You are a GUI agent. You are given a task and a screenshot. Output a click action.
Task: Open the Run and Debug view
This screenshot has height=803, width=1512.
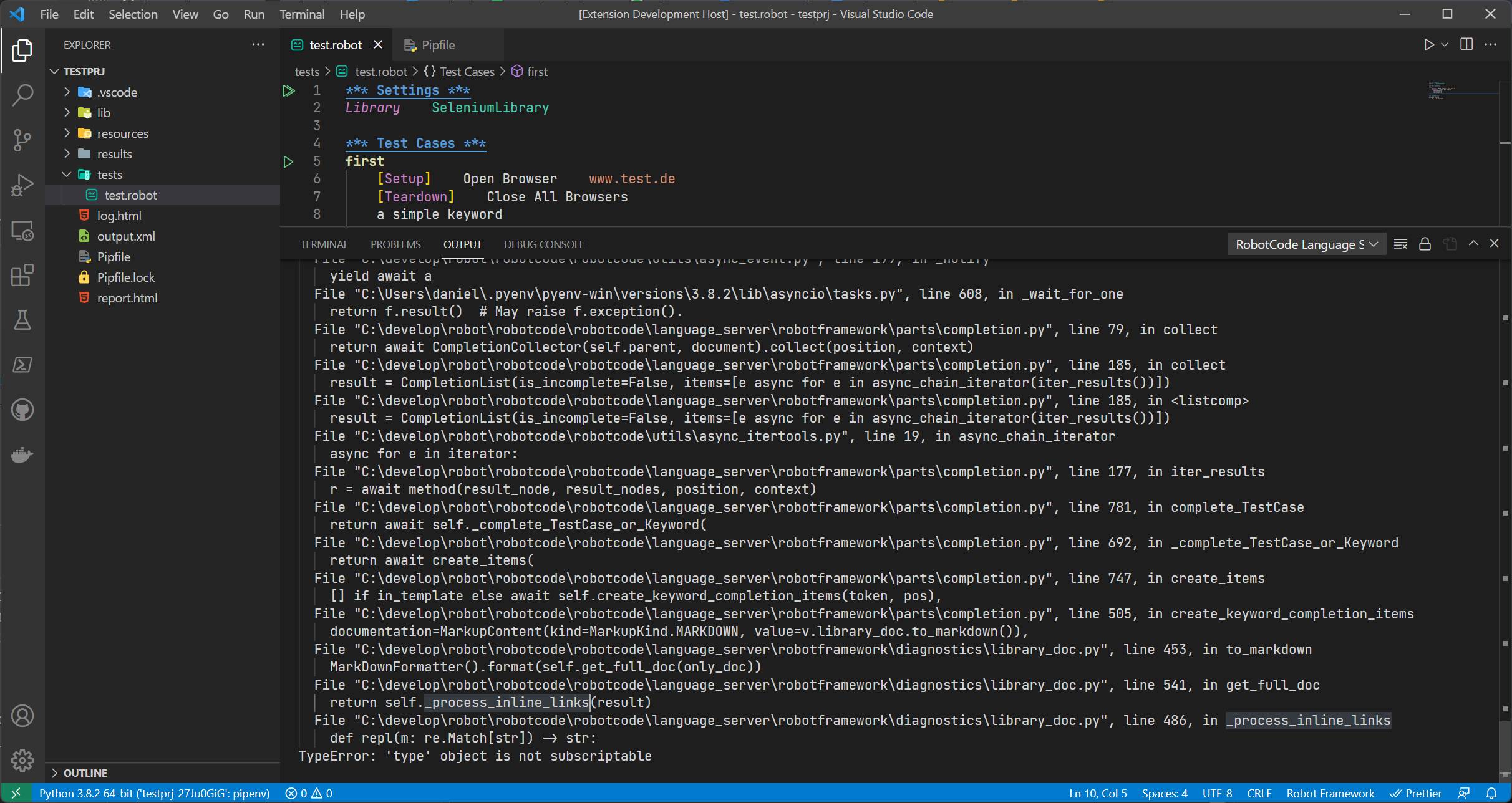click(22, 185)
